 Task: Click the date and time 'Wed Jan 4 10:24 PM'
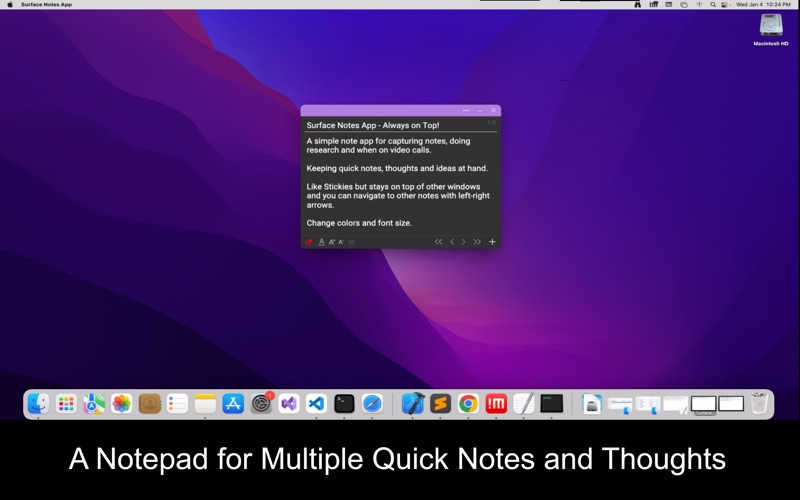coord(763,4)
